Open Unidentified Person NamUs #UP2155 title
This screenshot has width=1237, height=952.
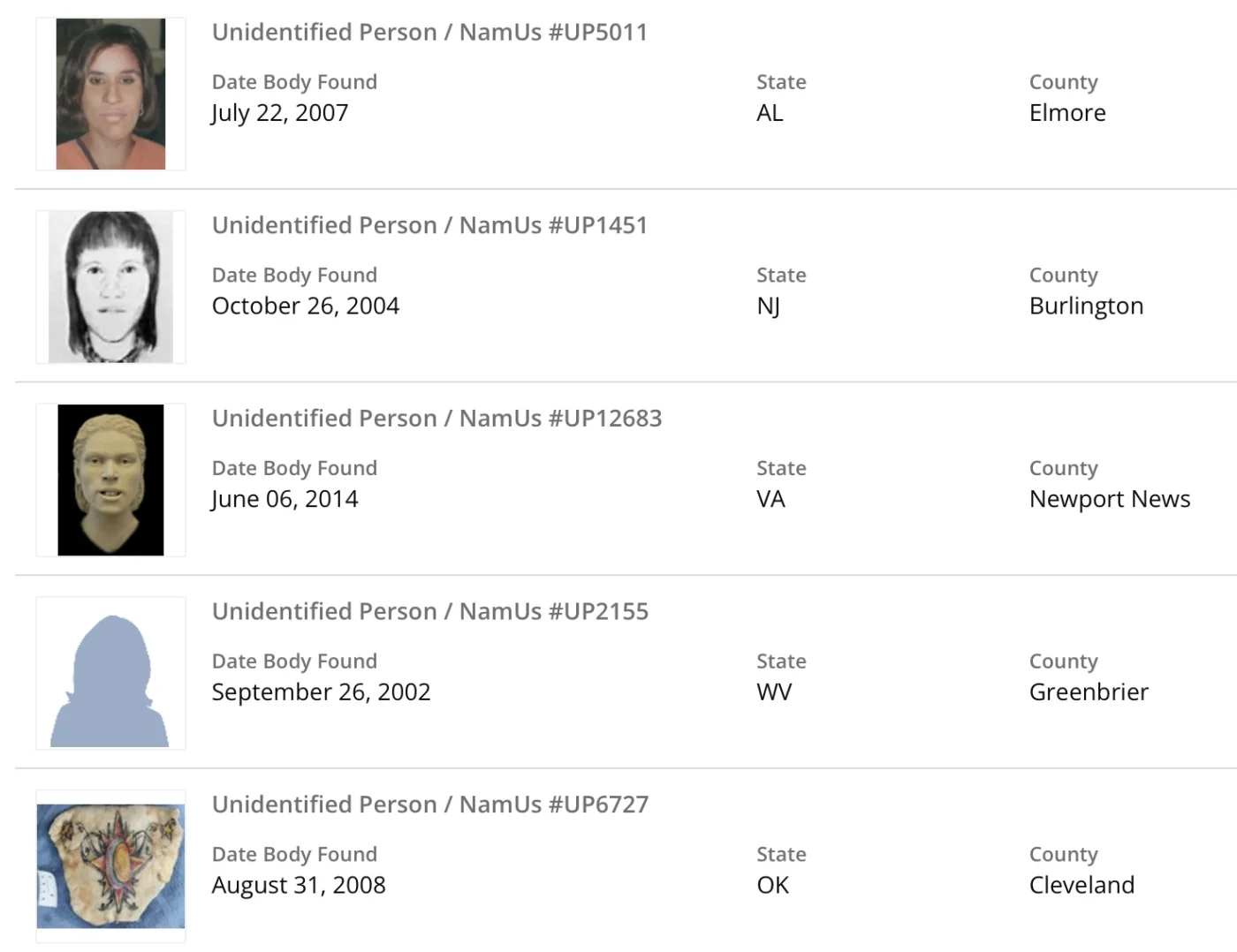point(429,611)
